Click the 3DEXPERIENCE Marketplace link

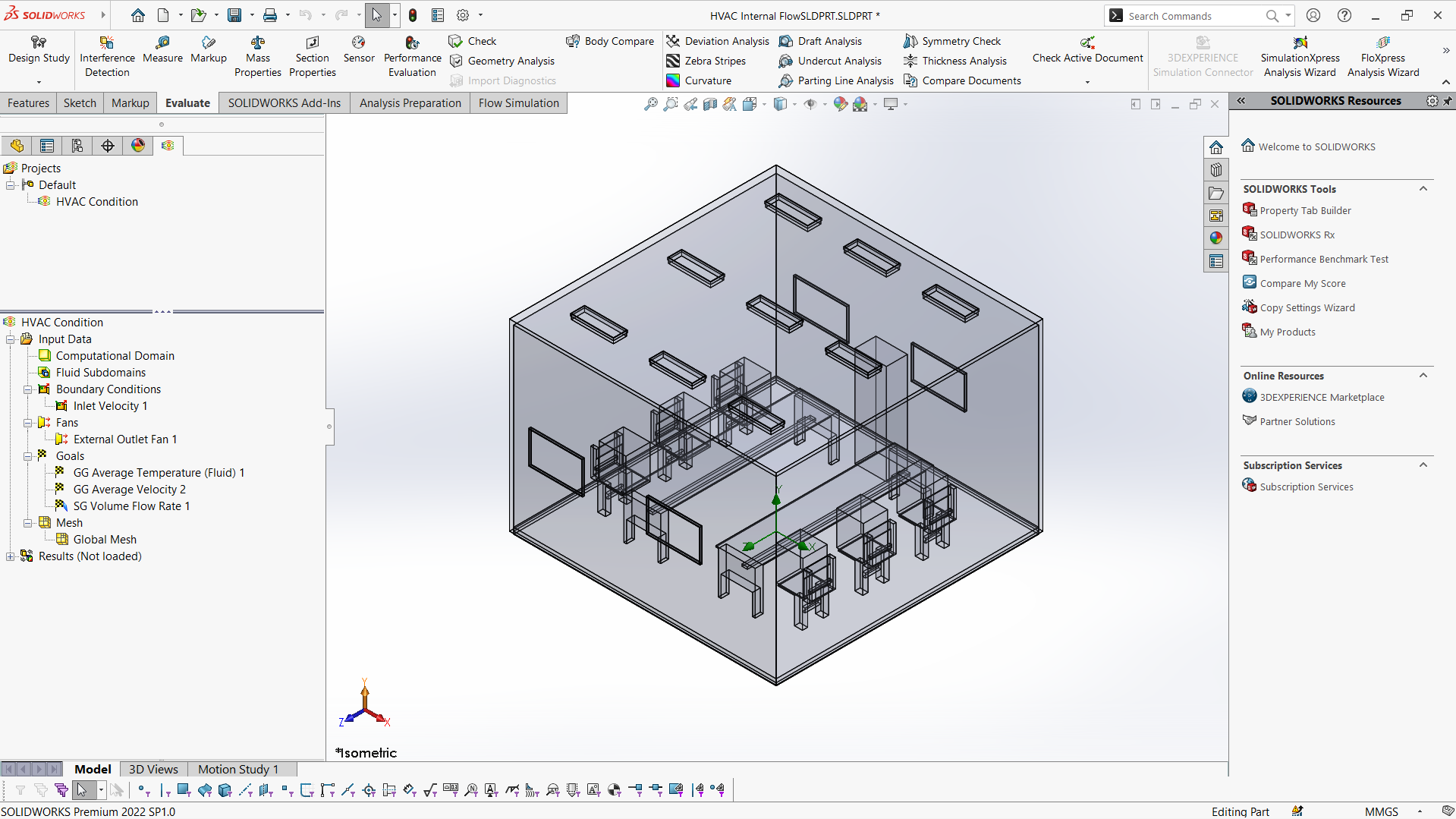pyautogui.click(x=1322, y=397)
